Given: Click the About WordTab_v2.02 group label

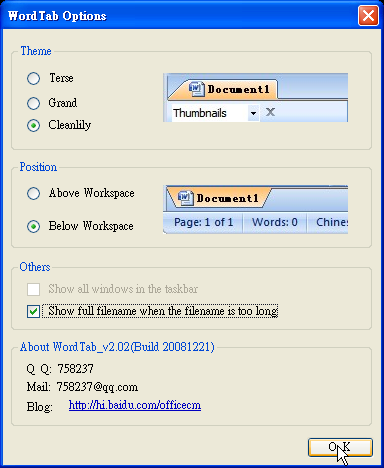Looking at the screenshot, I should (117, 347).
